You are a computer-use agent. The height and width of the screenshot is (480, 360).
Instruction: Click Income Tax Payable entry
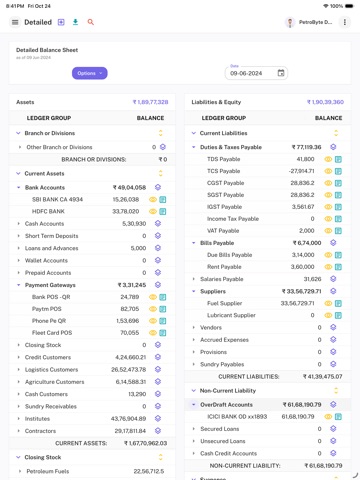[233, 219]
